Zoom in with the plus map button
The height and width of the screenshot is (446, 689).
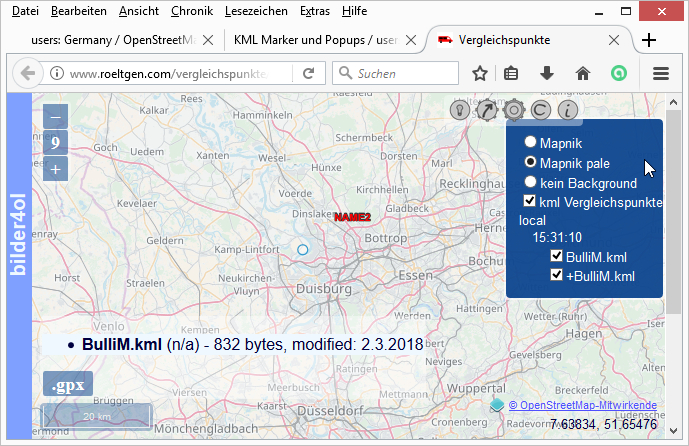pyautogui.click(x=55, y=169)
